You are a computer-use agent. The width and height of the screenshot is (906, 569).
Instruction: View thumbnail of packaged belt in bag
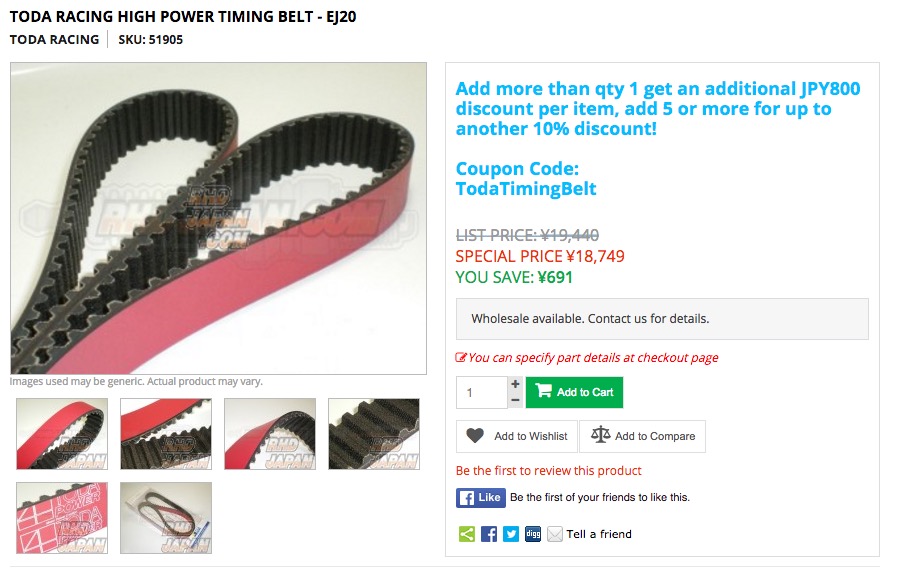(166, 518)
